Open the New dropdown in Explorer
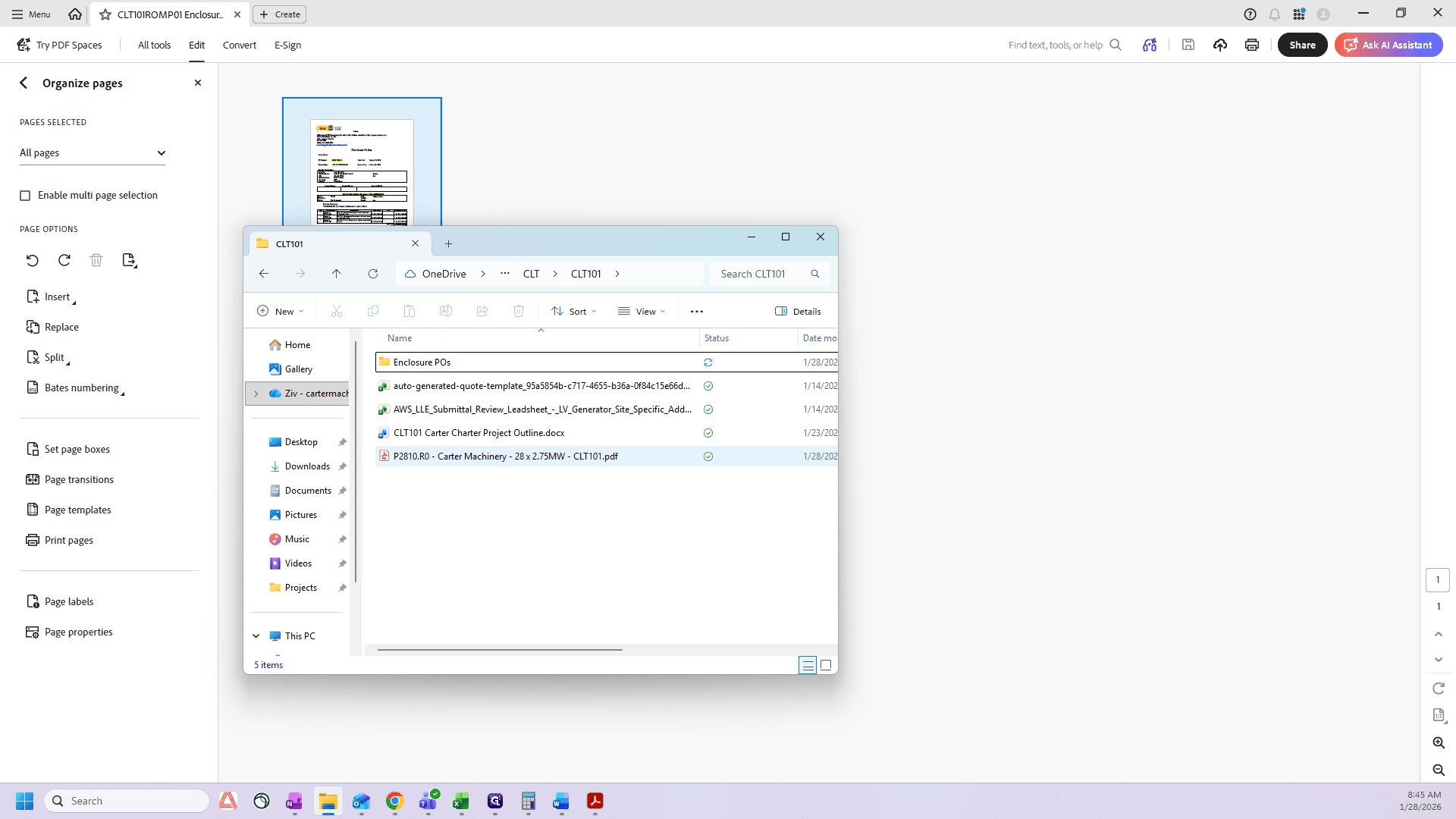Screen dimensions: 1456x819 pos(280,312)
